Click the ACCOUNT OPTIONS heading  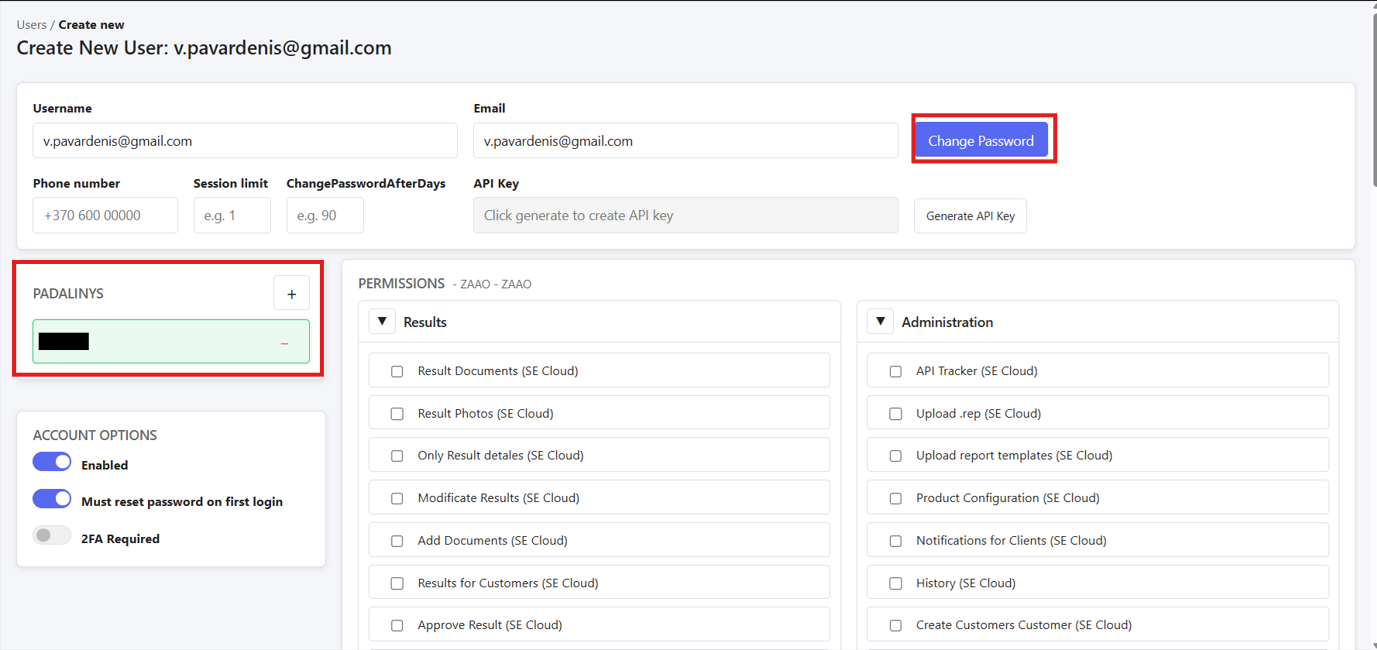[x=95, y=435]
